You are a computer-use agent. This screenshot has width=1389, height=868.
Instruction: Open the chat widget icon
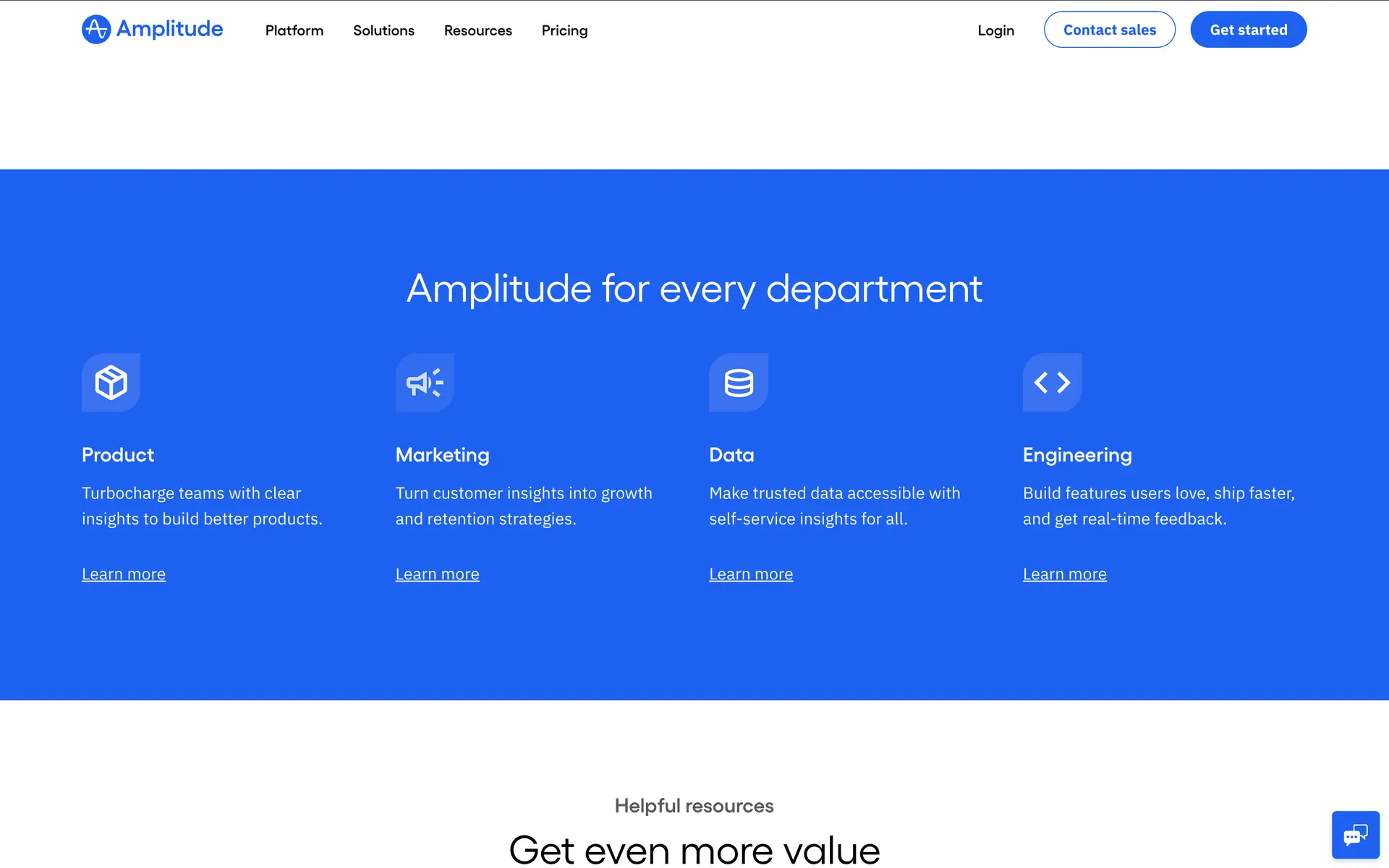pos(1355,835)
